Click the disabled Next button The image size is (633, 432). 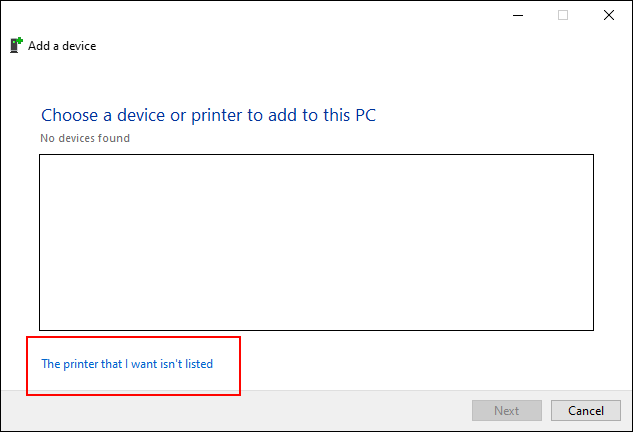tap(507, 411)
